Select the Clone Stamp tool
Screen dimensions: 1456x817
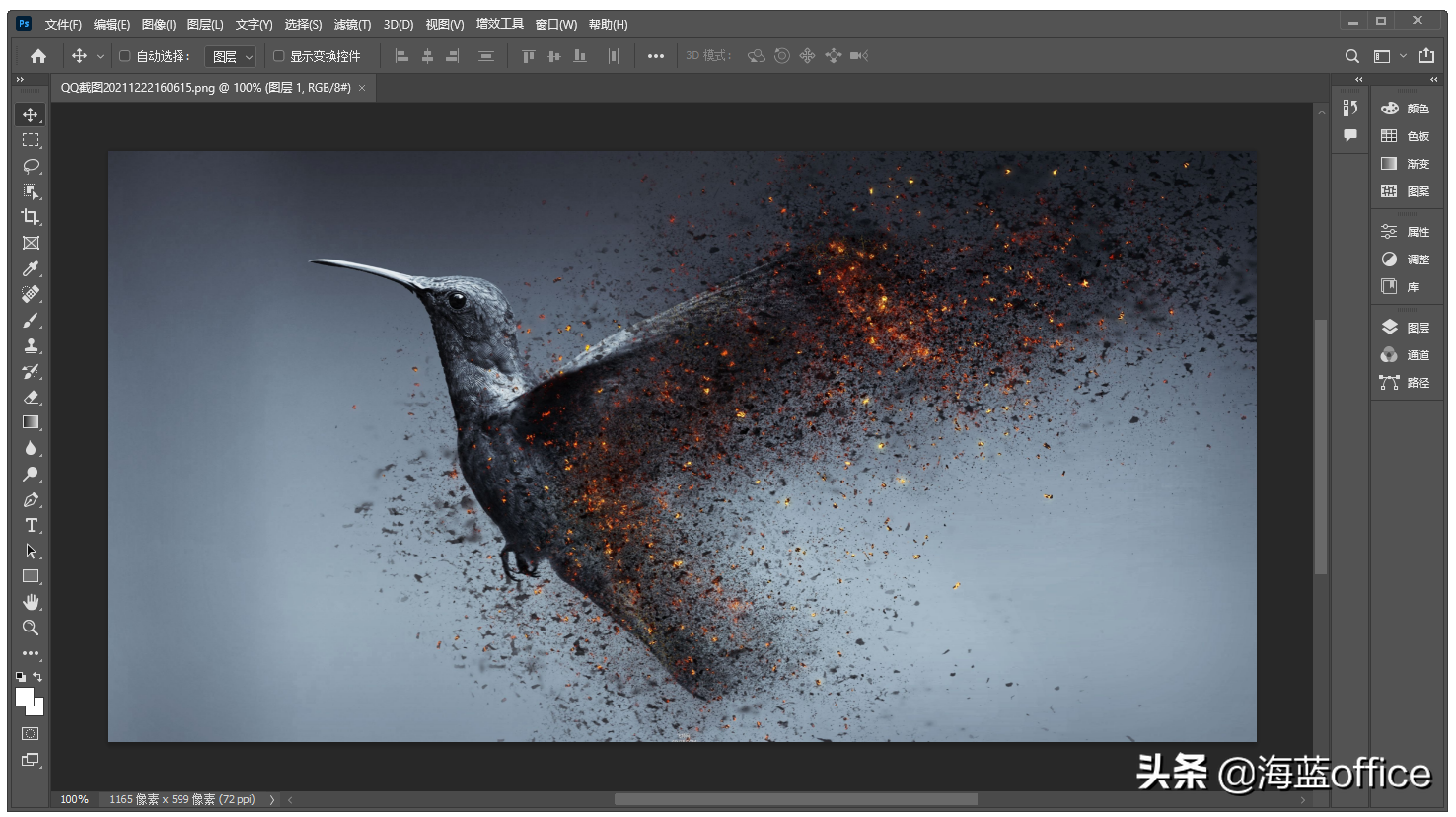tap(31, 345)
